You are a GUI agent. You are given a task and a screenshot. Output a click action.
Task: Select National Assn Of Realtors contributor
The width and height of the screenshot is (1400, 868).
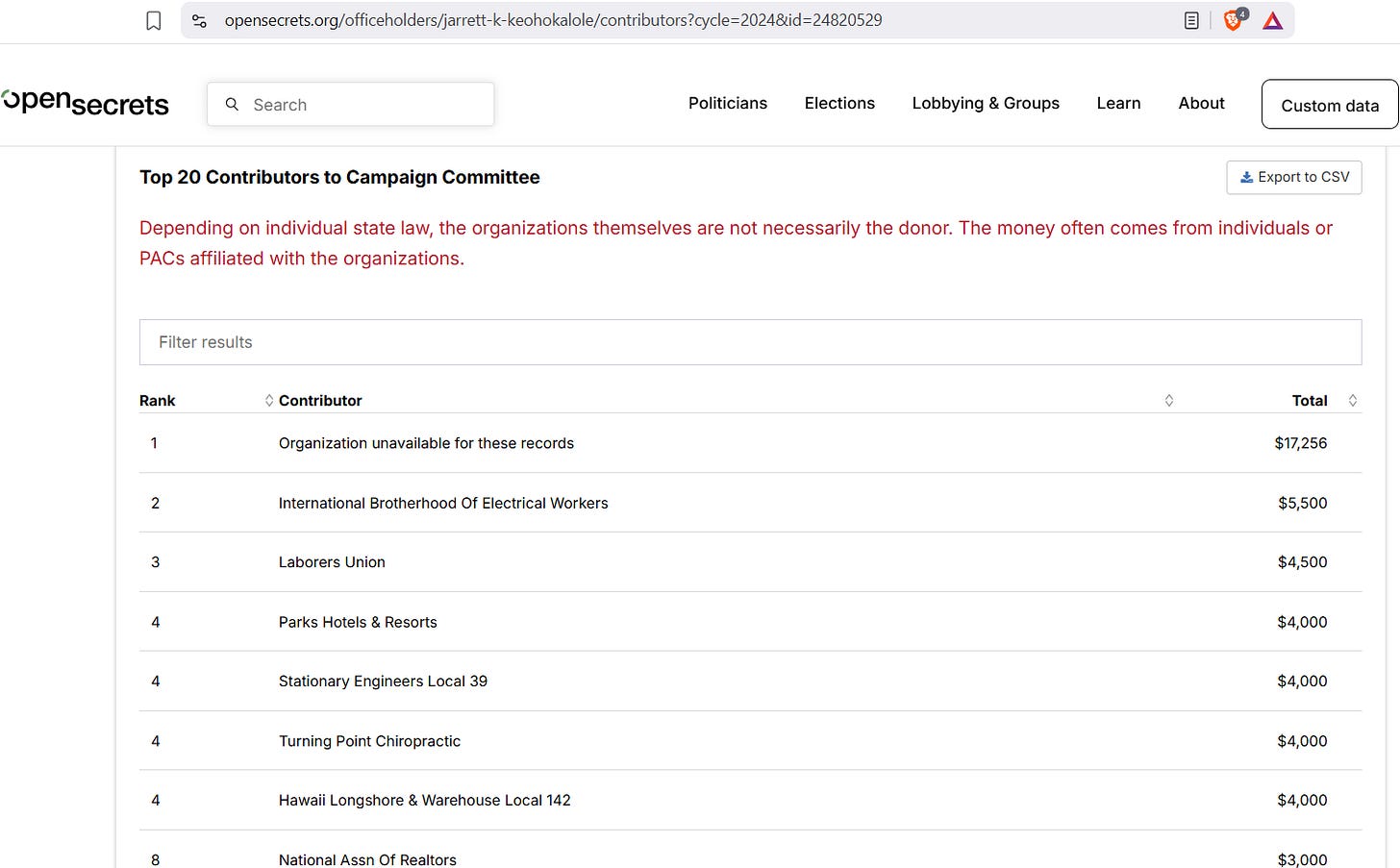click(x=367, y=859)
